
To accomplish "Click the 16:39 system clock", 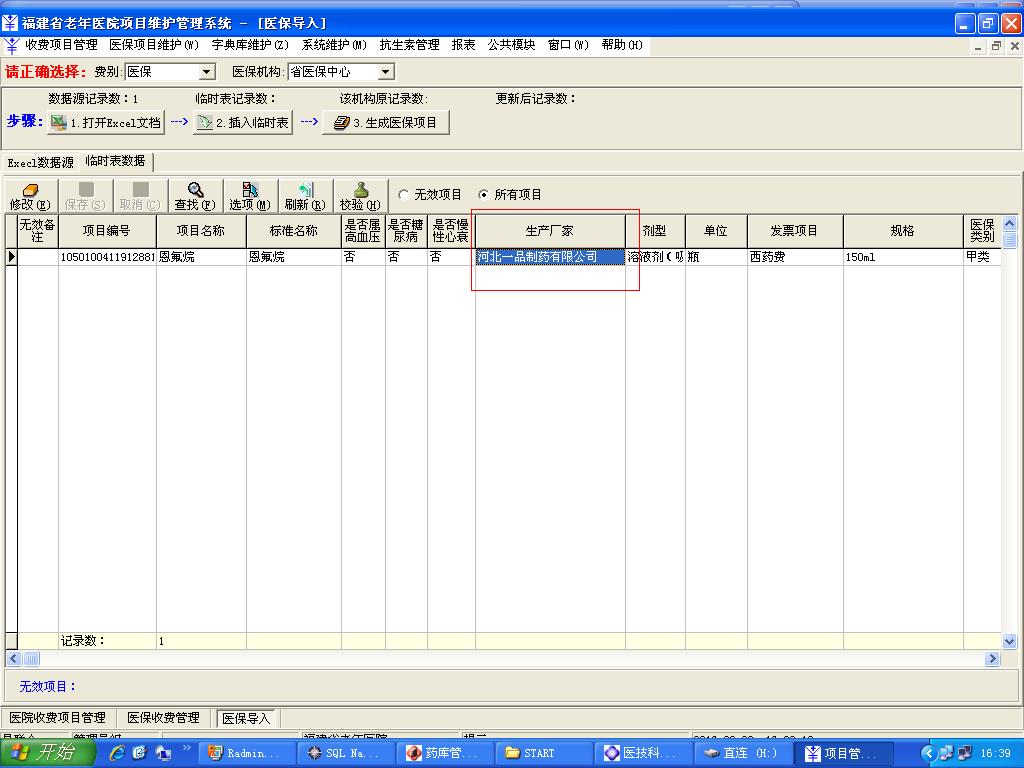I will point(995,753).
